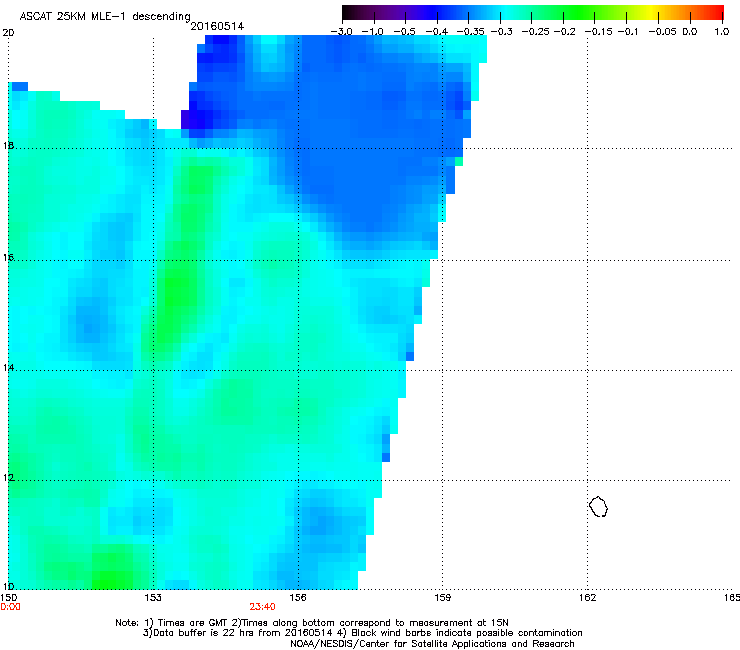This screenshot has height=650, width=740.
Task: Click the latitude label 14
Action: (x=8, y=368)
